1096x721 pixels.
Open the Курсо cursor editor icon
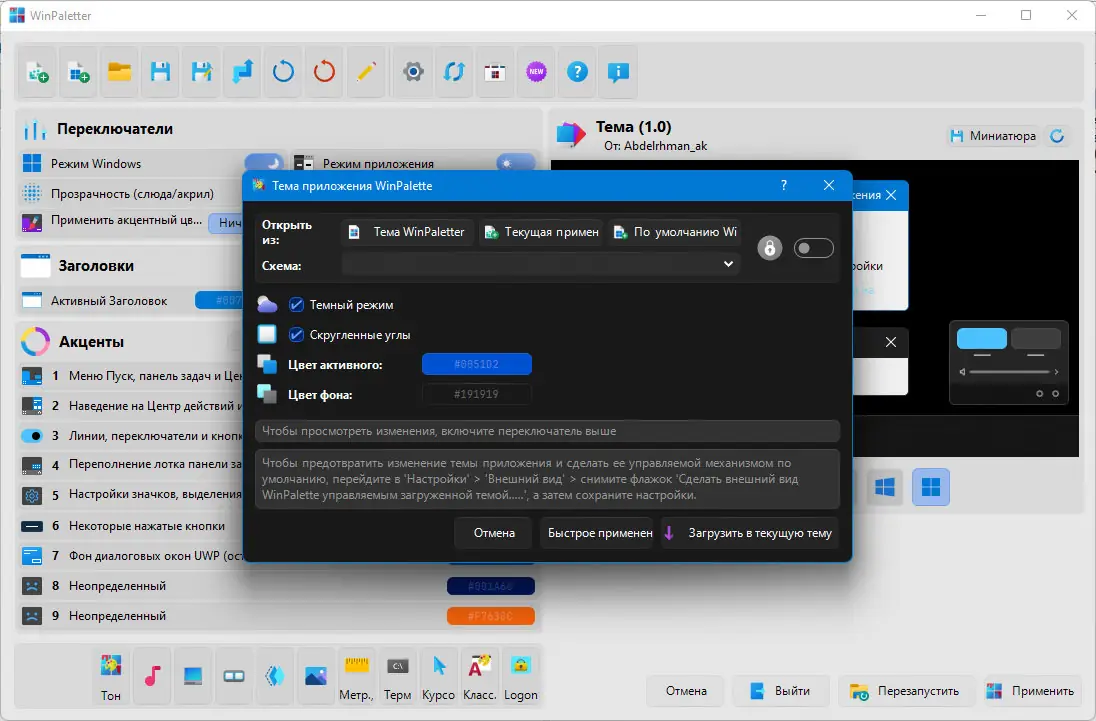click(439, 676)
